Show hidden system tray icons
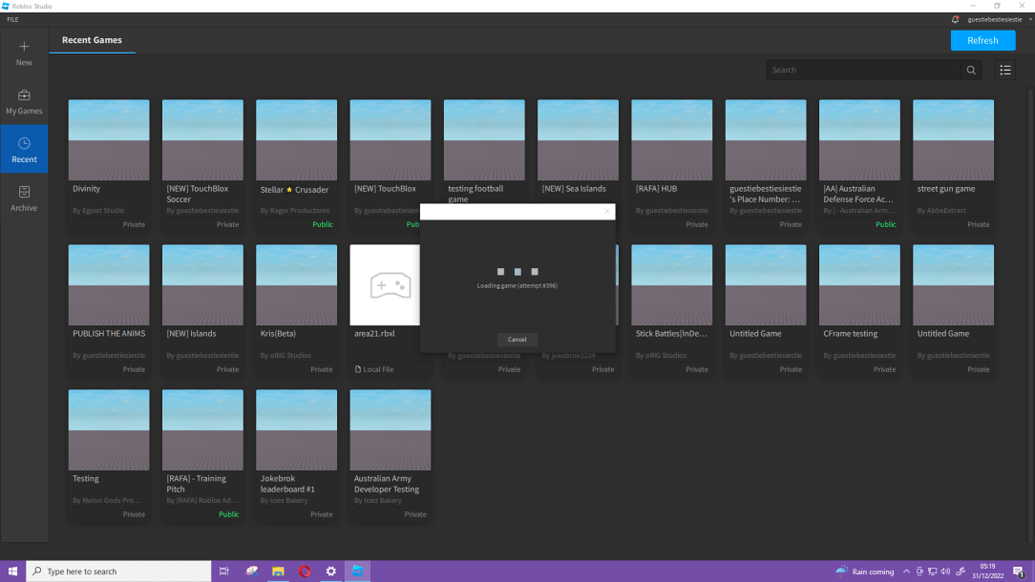The height and width of the screenshot is (582, 1035). pyautogui.click(x=906, y=571)
